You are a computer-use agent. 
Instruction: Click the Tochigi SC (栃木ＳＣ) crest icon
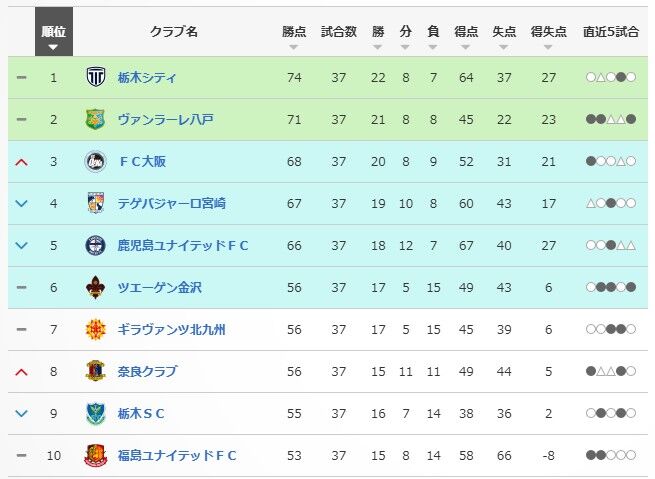[95, 413]
